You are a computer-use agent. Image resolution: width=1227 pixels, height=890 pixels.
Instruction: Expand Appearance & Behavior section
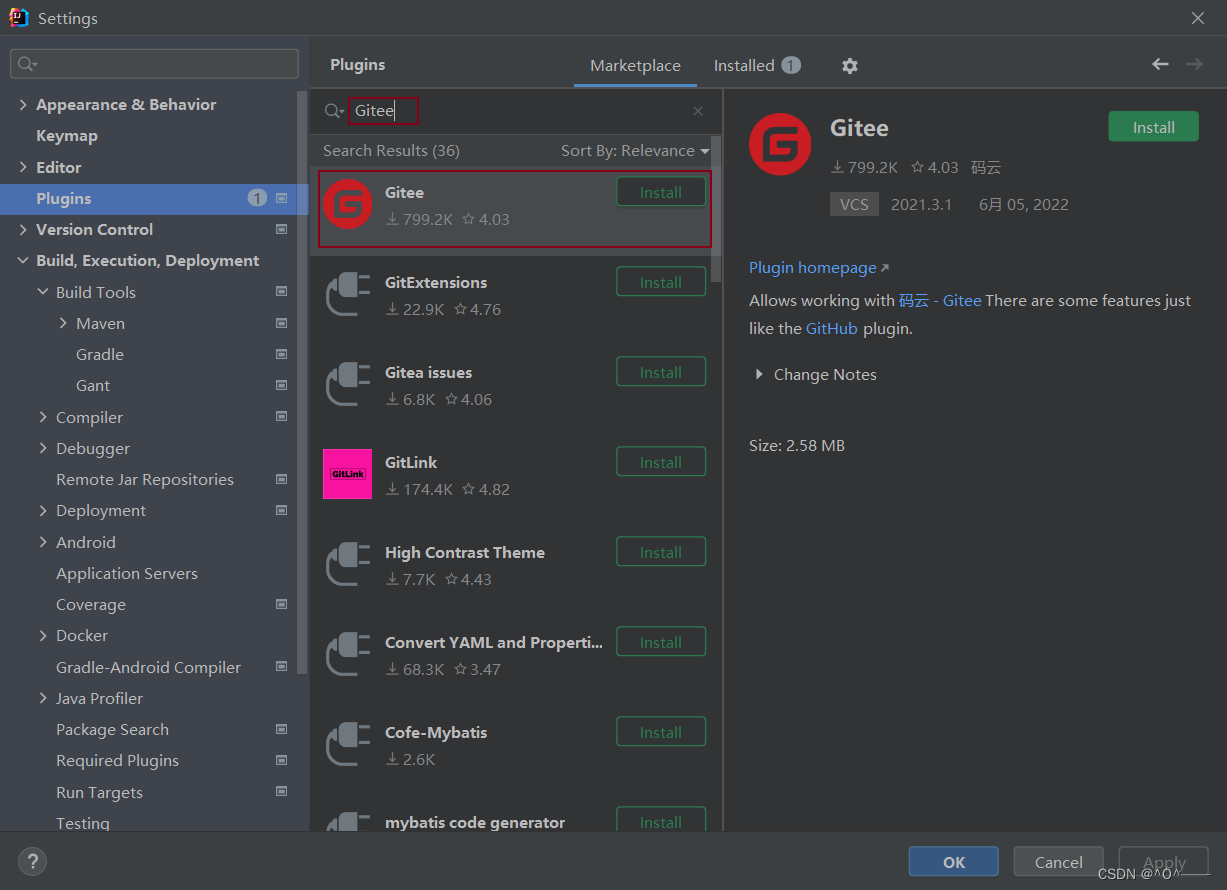(23, 105)
